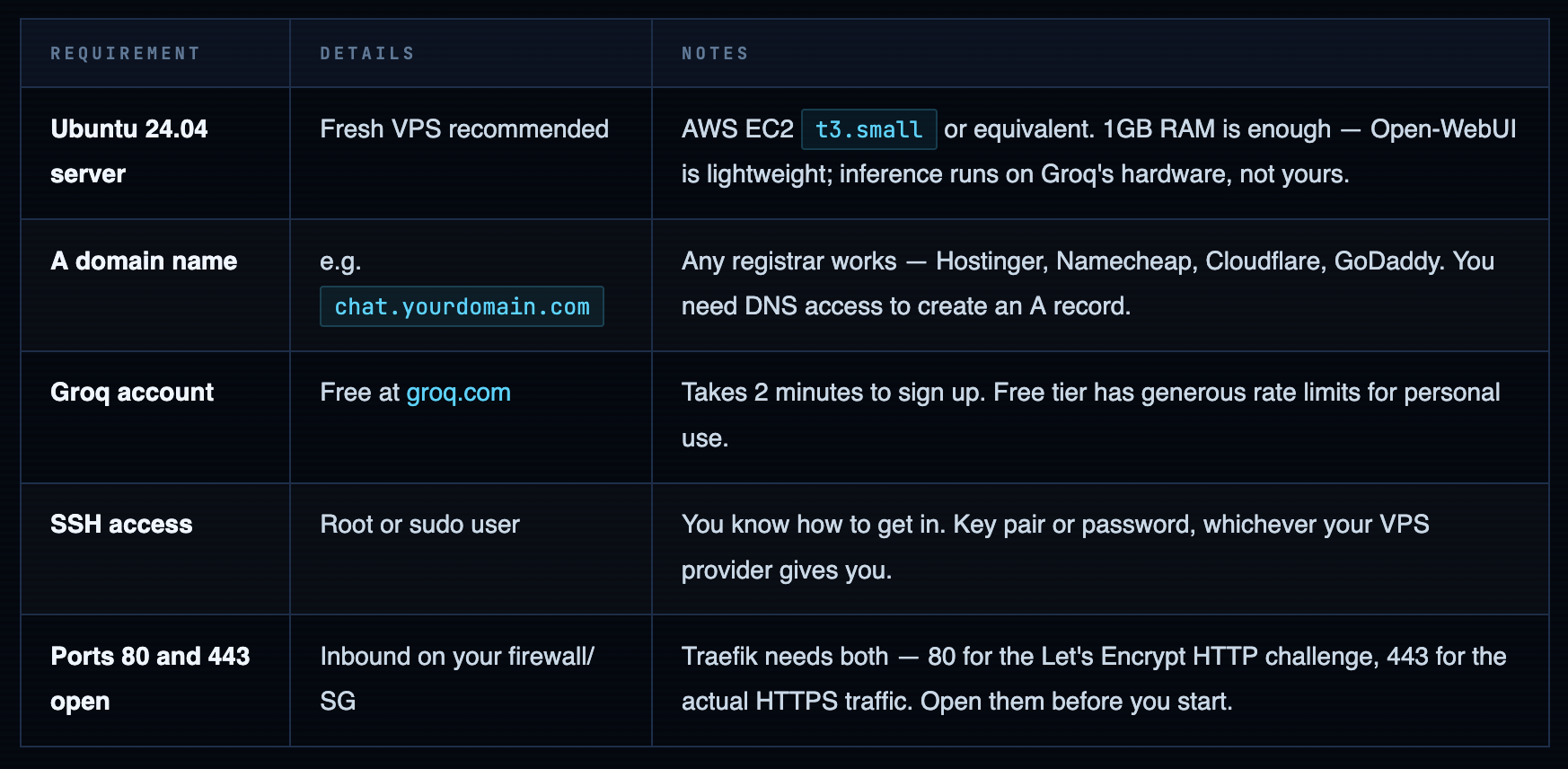Viewport: 1568px width, 769px height.
Task: Click the note listing Hostinger, Namecheap, Cloudflare
Action: pos(1087,261)
